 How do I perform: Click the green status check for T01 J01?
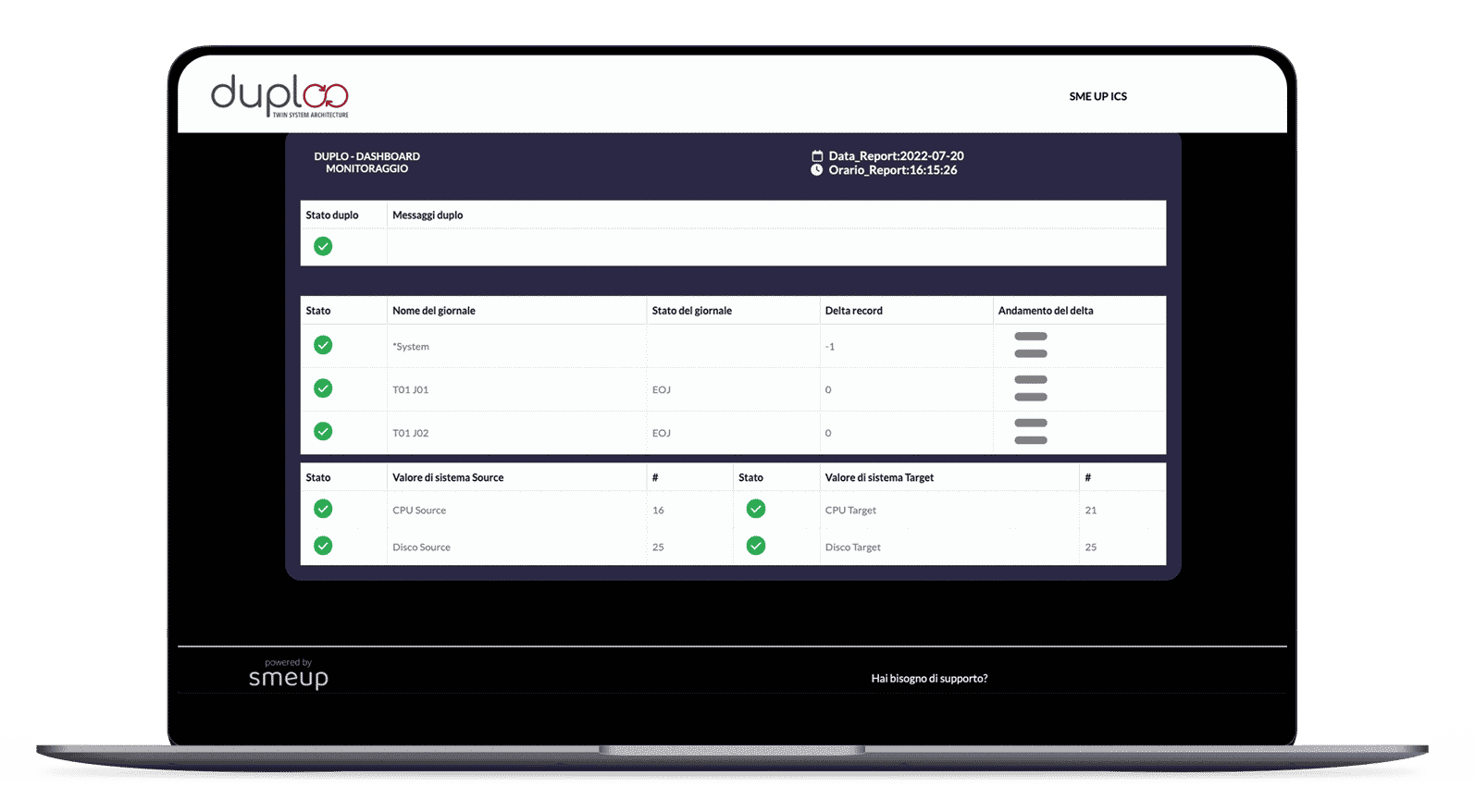click(x=323, y=388)
